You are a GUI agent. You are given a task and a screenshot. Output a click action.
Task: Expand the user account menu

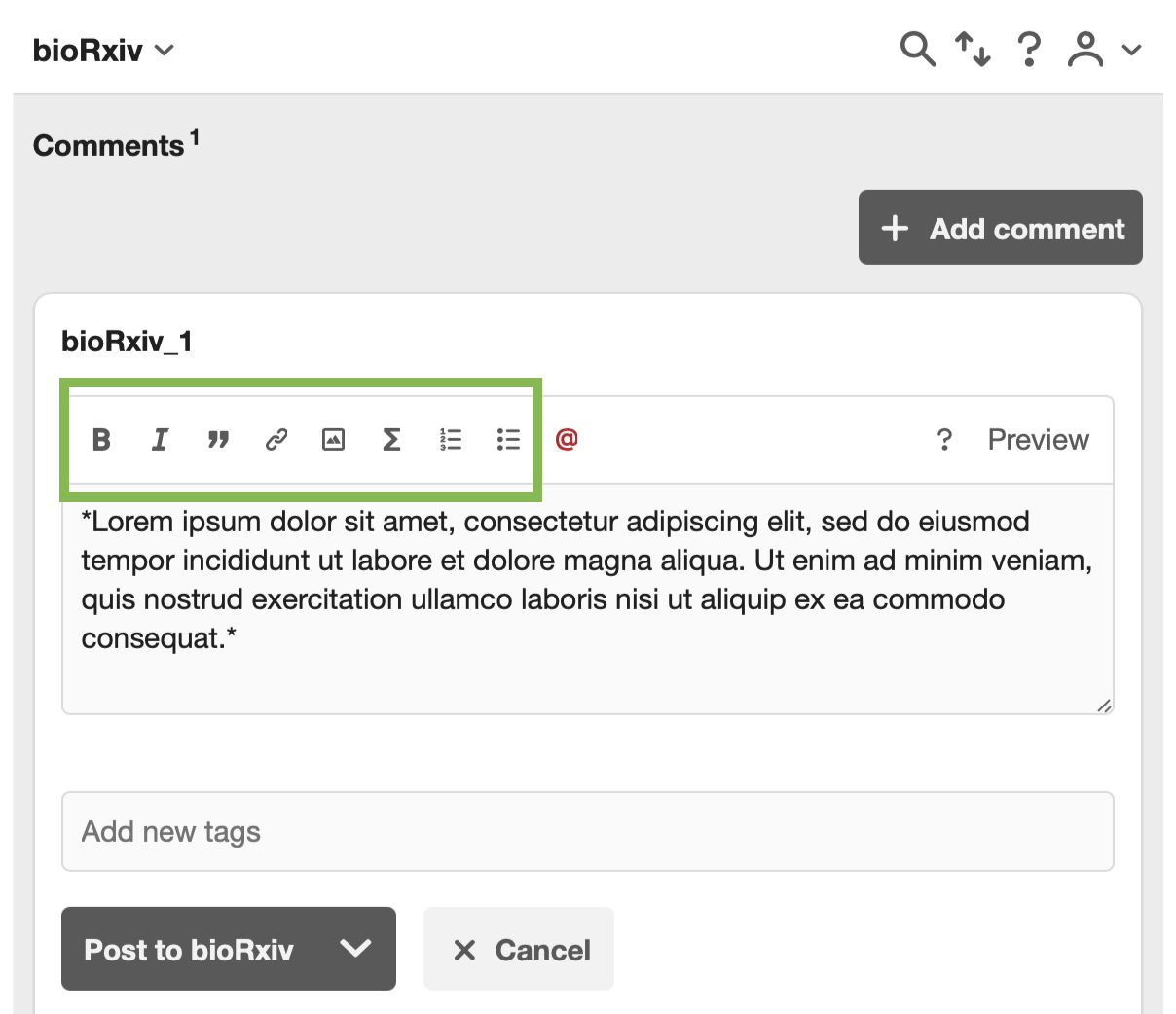pos(1104,49)
